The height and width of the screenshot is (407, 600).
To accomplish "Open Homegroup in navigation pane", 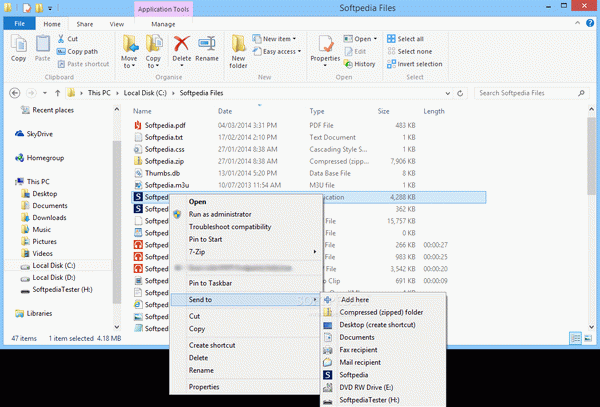I will tap(39, 158).
